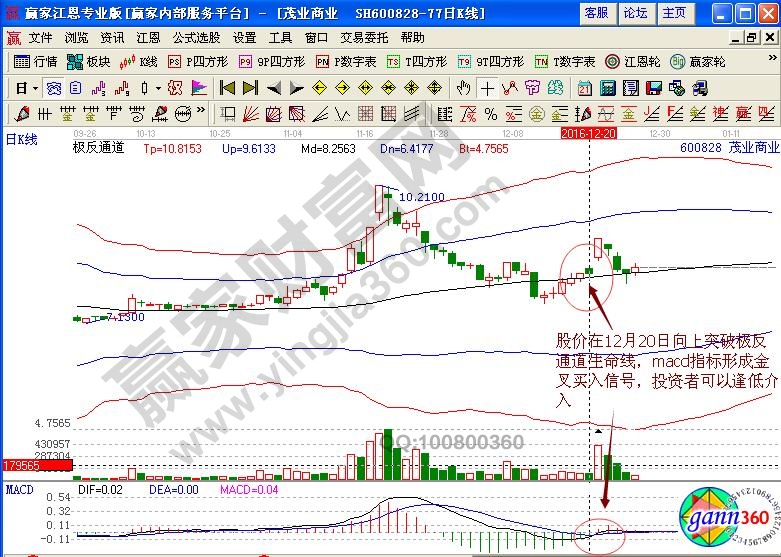
Task: Open the T数字表 time table
Action: point(565,61)
